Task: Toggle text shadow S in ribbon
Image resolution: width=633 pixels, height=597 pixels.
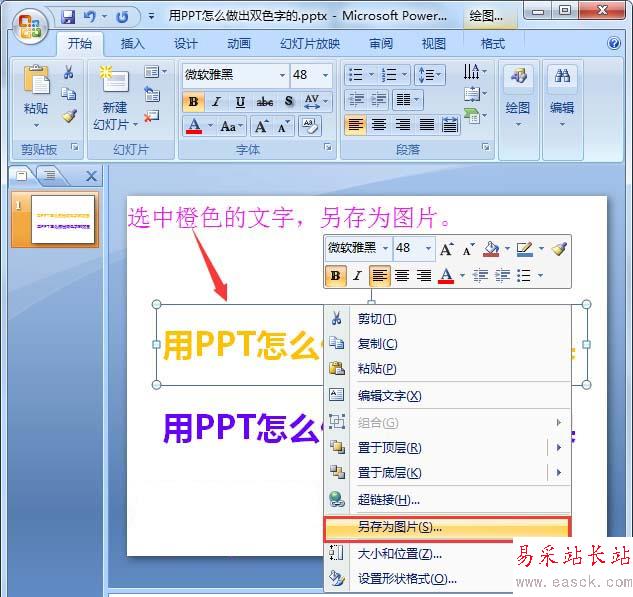Action: point(289,102)
